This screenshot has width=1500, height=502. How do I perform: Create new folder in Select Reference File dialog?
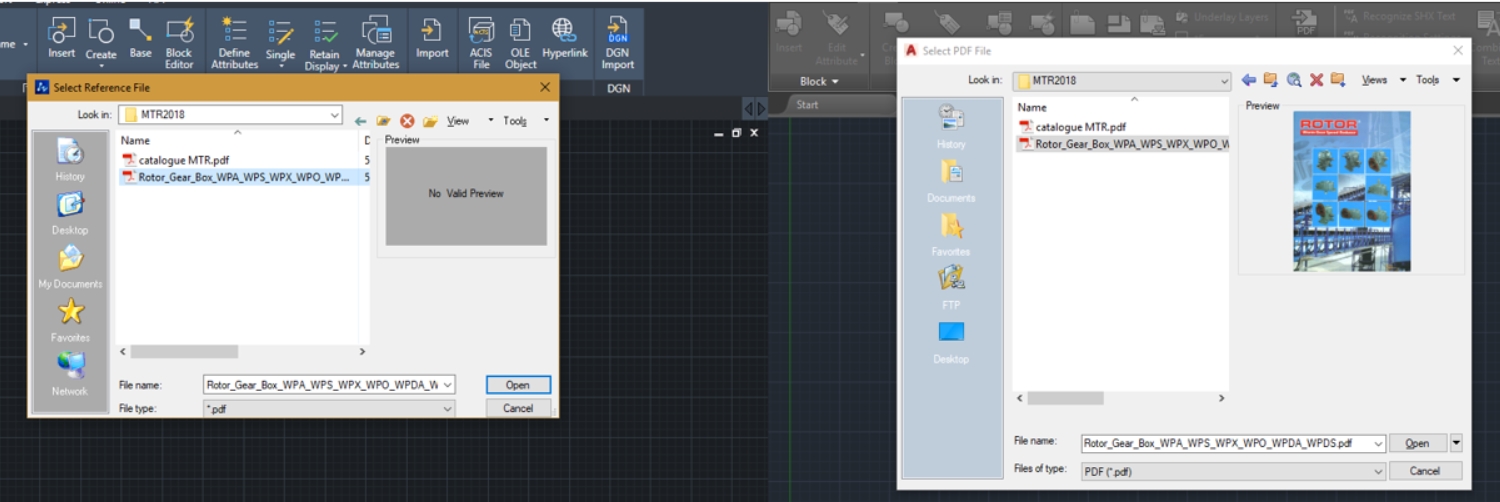tap(430, 121)
